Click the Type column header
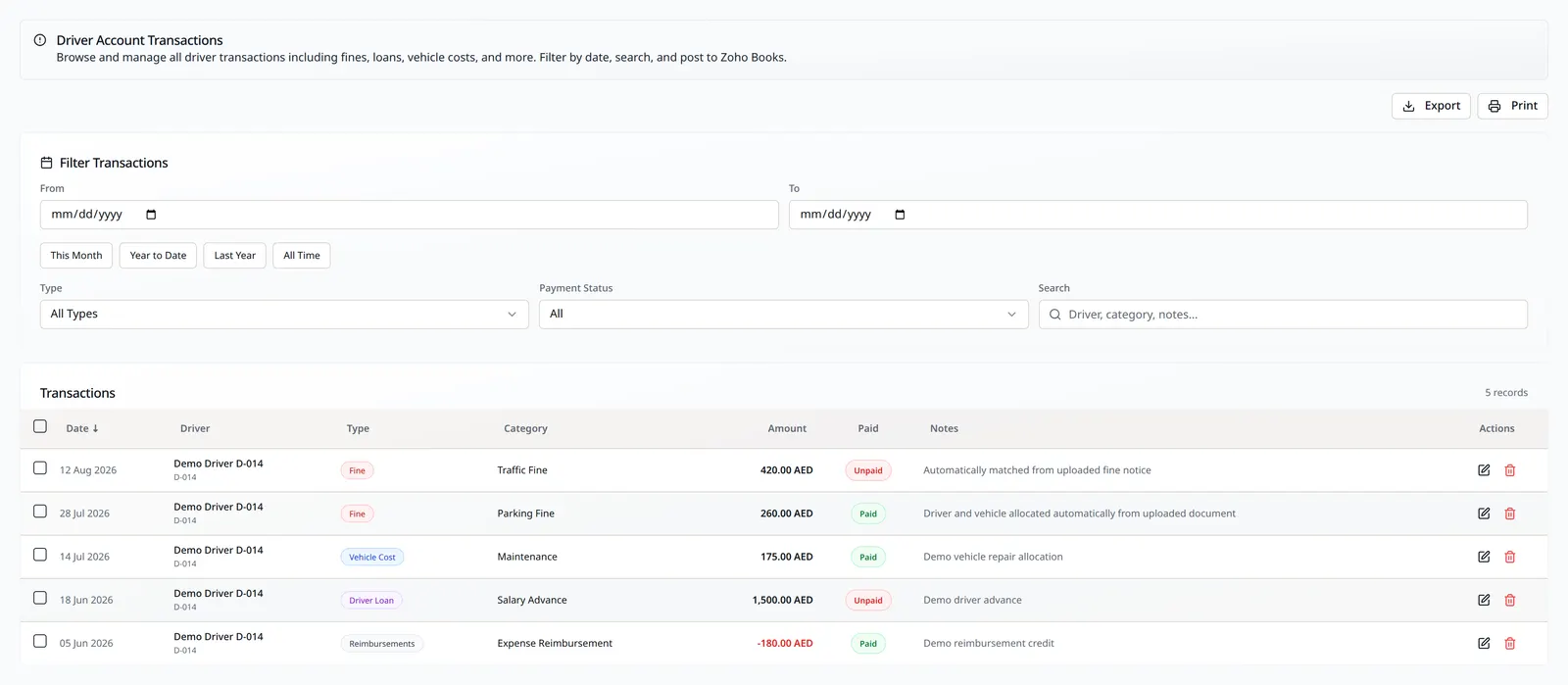The image size is (1568, 685). click(x=358, y=429)
